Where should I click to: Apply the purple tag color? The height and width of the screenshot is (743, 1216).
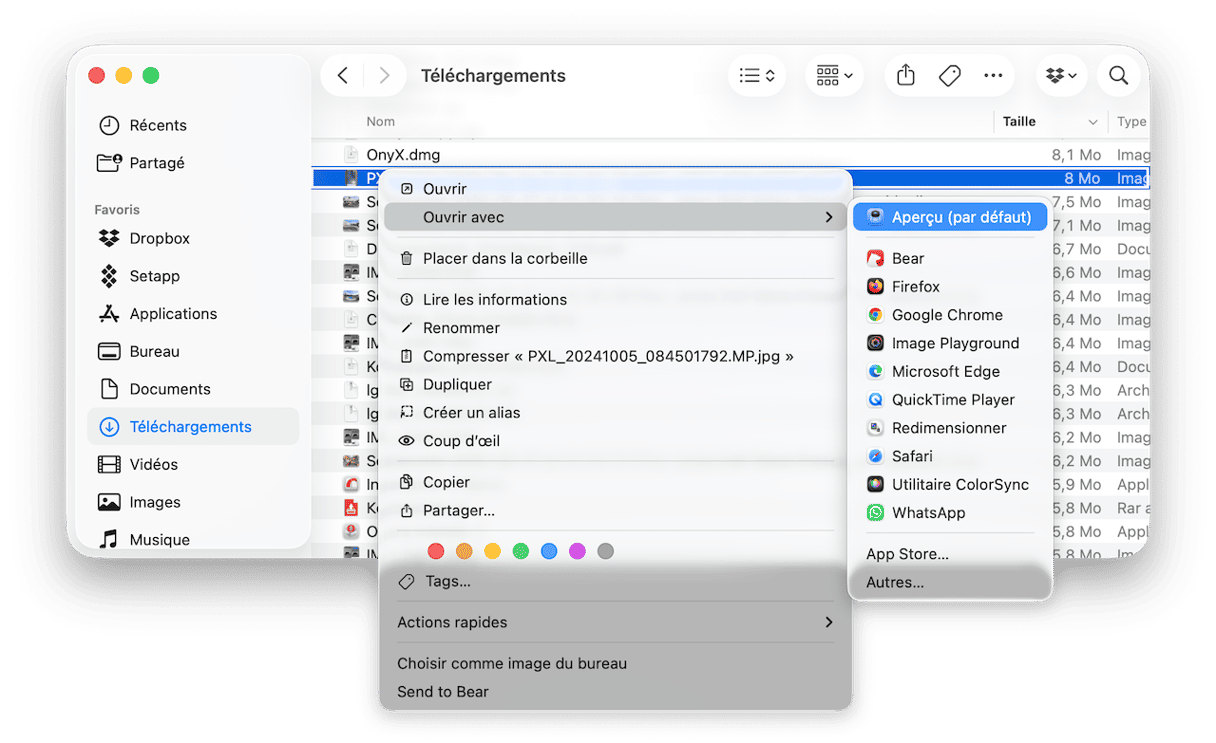click(x=577, y=551)
